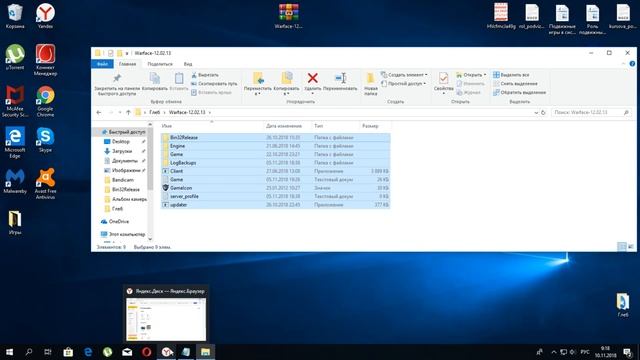Click Cut (Вырезать) in the ribbon
The width and height of the screenshot is (640, 360).
click(x=205, y=75)
